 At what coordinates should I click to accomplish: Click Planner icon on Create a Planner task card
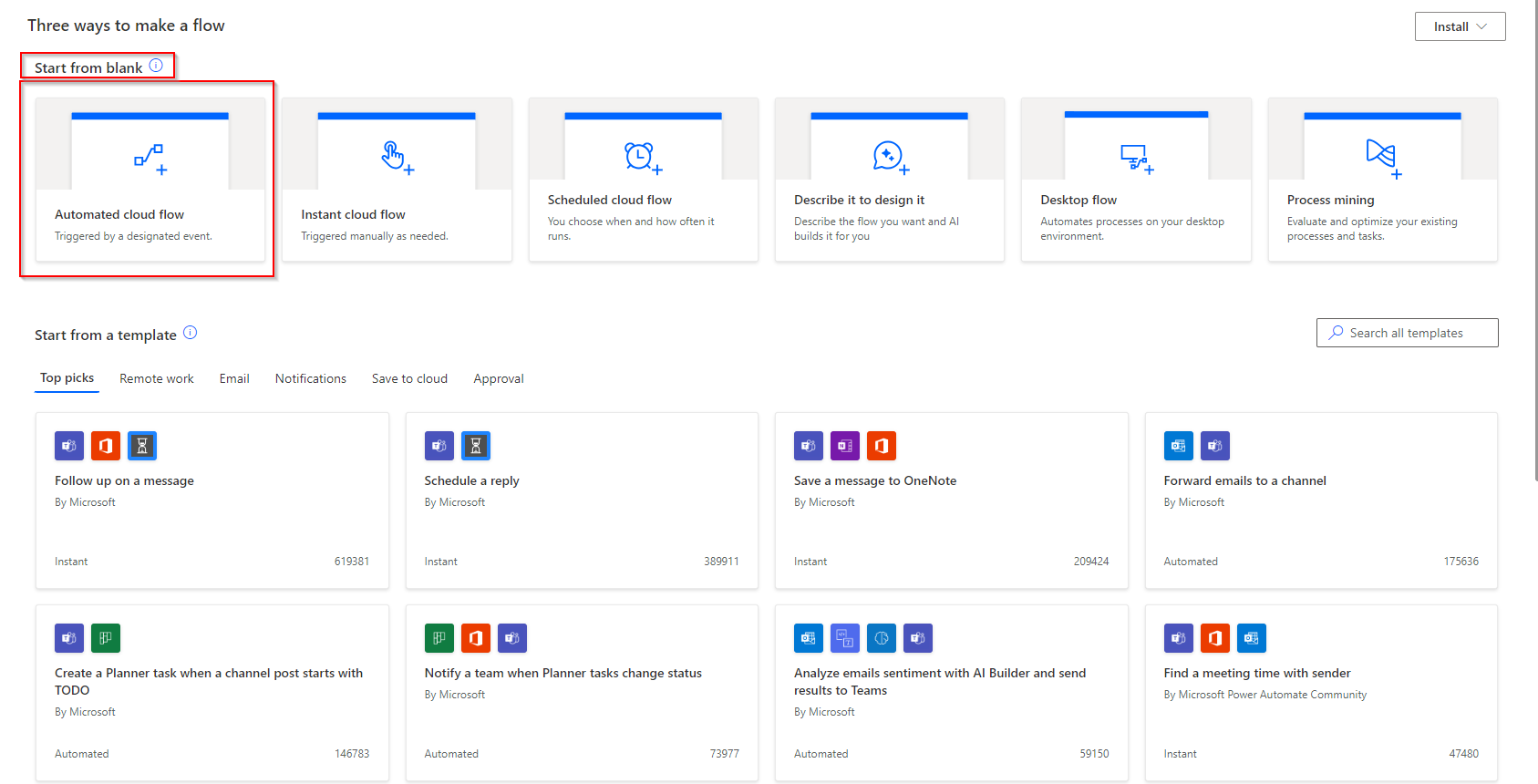[106, 638]
